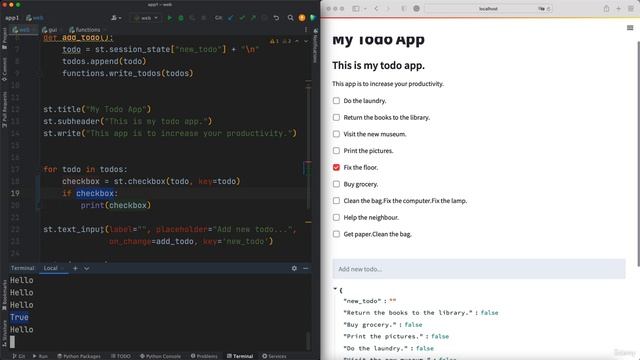
Task: Click the Safari privacy shield icon
Action: (416, 9)
